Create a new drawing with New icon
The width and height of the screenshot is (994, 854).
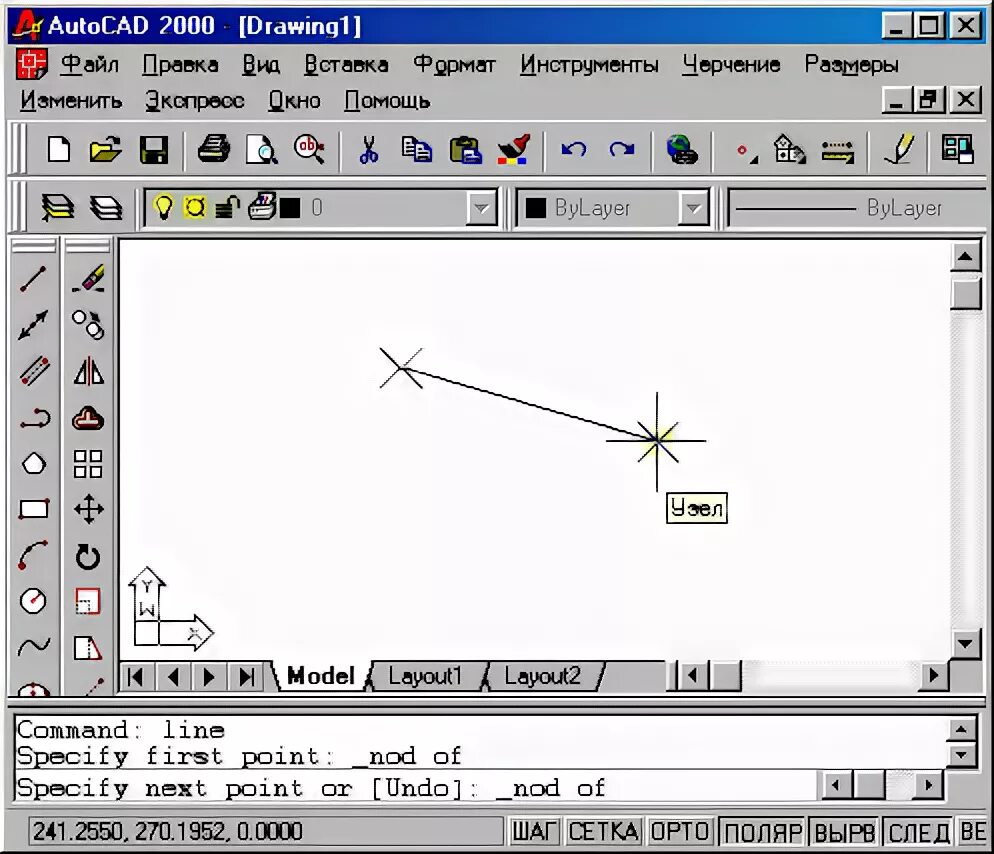coord(58,151)
